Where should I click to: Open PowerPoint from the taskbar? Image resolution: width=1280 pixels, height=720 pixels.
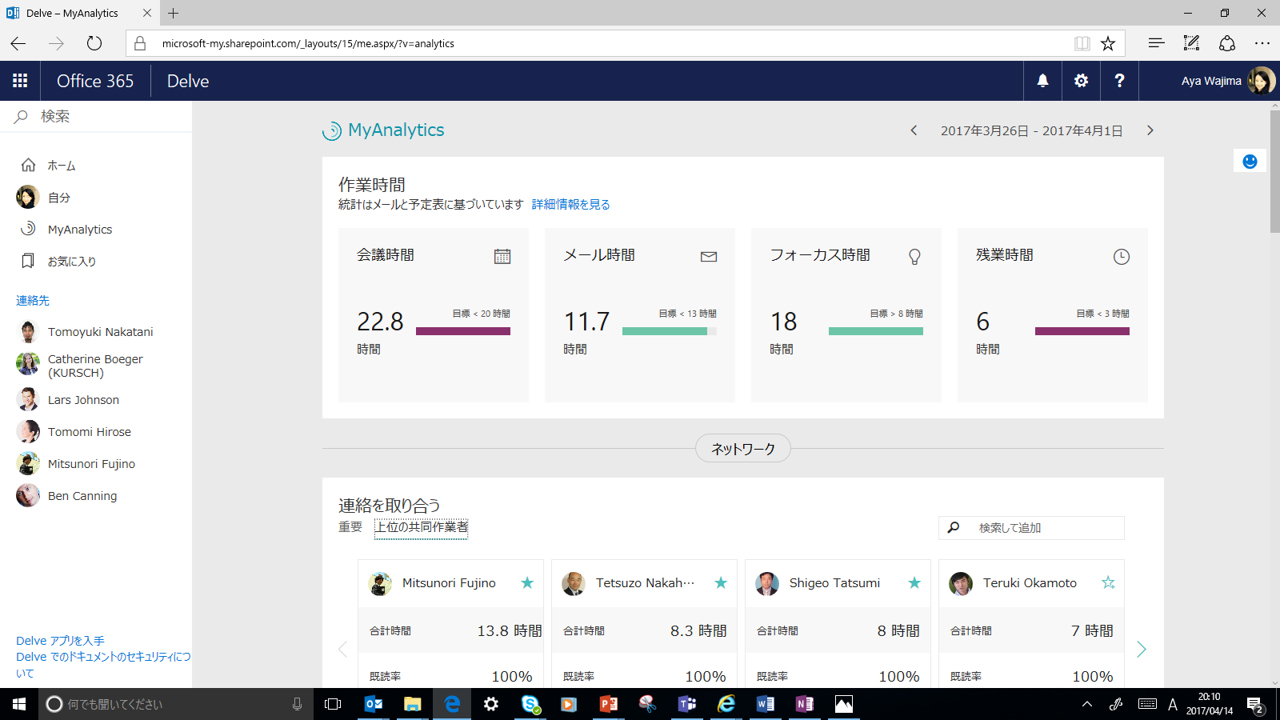[x=608, y=704]
